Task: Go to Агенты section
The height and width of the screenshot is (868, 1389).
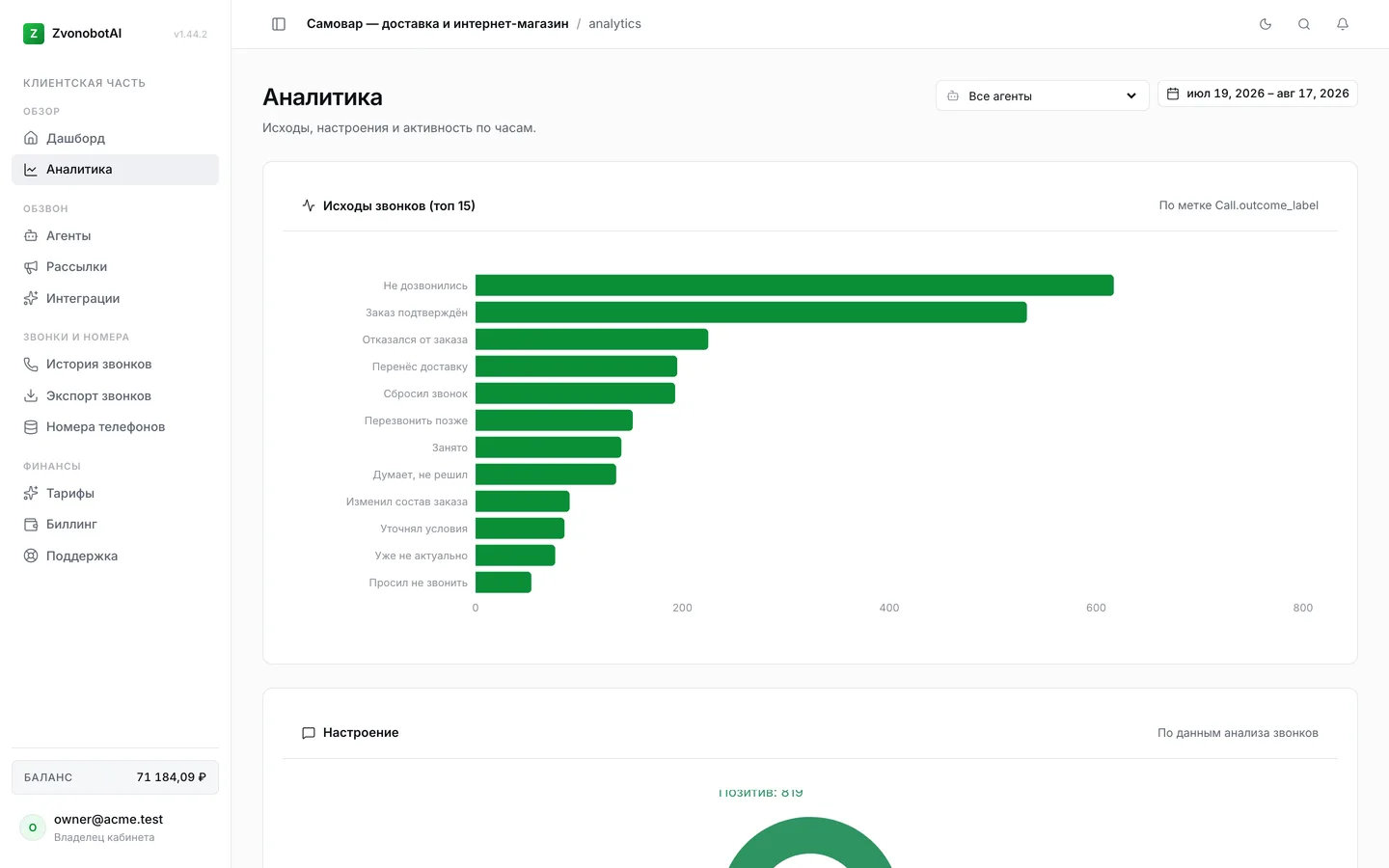Action: pyautogui.click(x=115, y=235)
